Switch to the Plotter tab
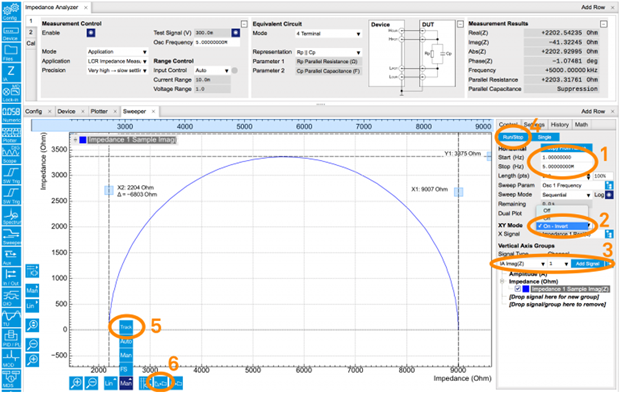This screenshot has height=393, width=620. pos(99,111)
